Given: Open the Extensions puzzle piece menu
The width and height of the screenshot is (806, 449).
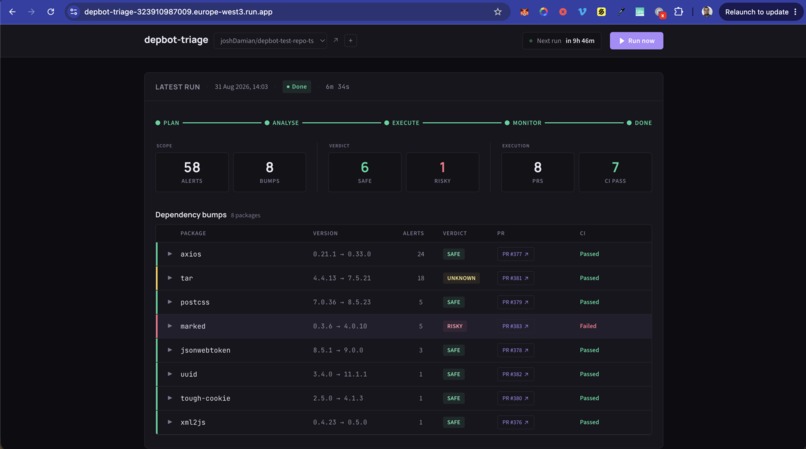Looking at the screenshot, I should tap(679, 12).
